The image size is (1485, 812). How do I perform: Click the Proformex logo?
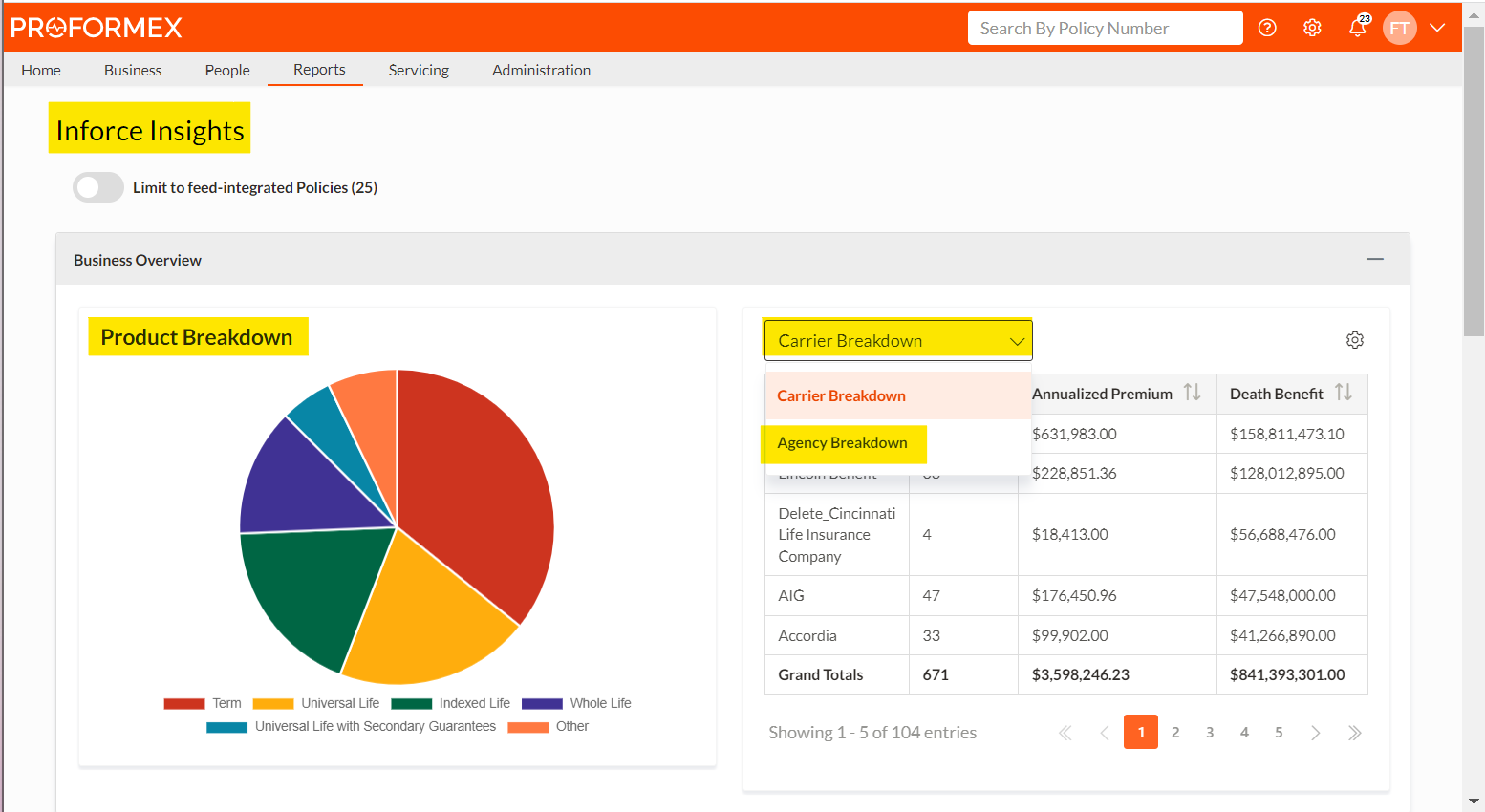(96, 27)
